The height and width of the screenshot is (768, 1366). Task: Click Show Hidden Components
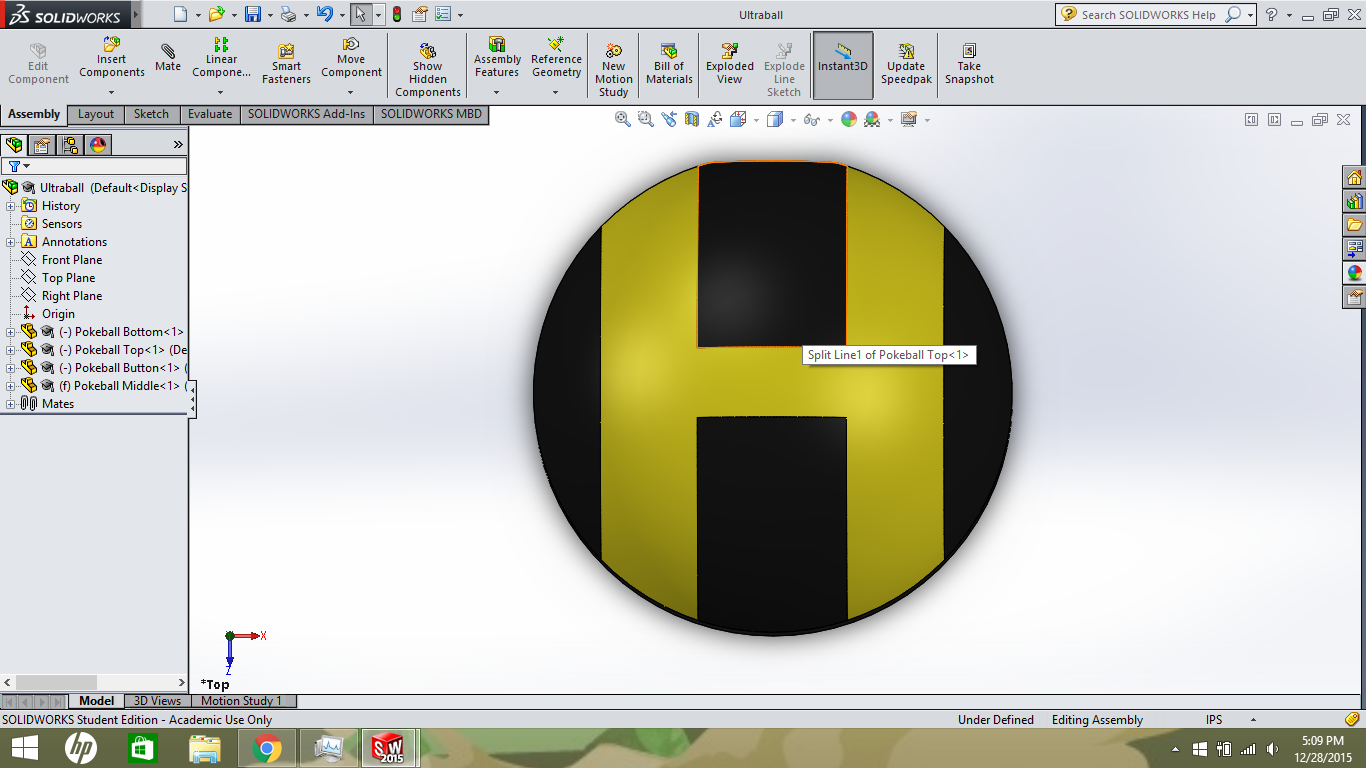428,70
